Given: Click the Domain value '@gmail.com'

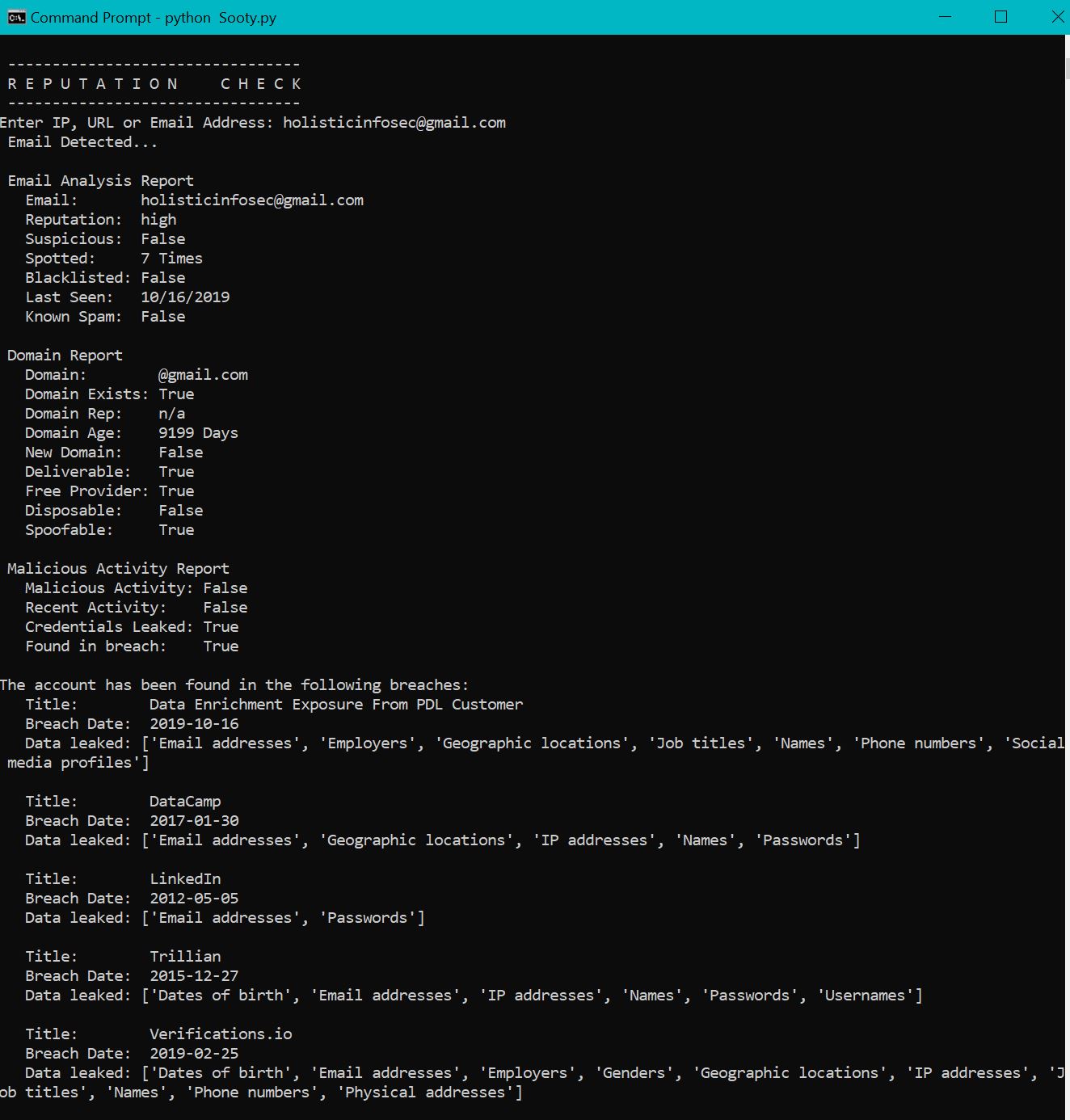Looking at the screenshot, I should pyautogui.click(x=204, y=375).
